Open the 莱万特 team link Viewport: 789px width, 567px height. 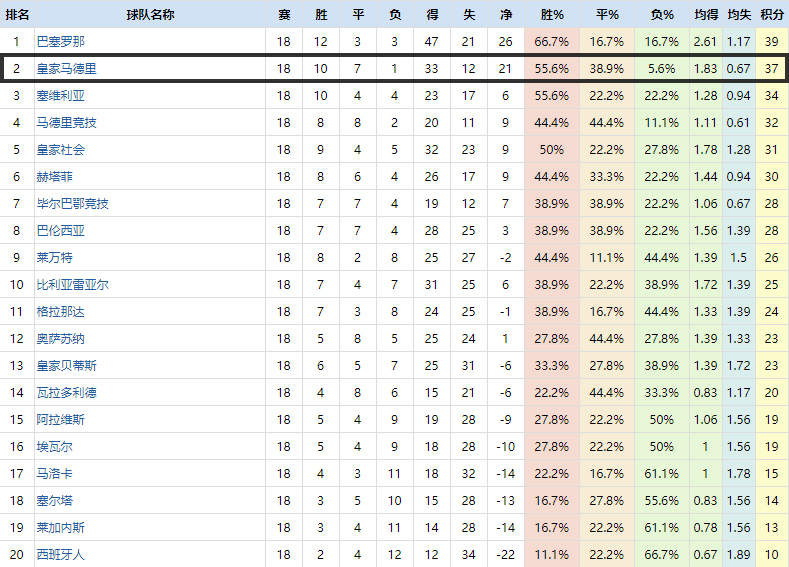click(x=54, y=257)
